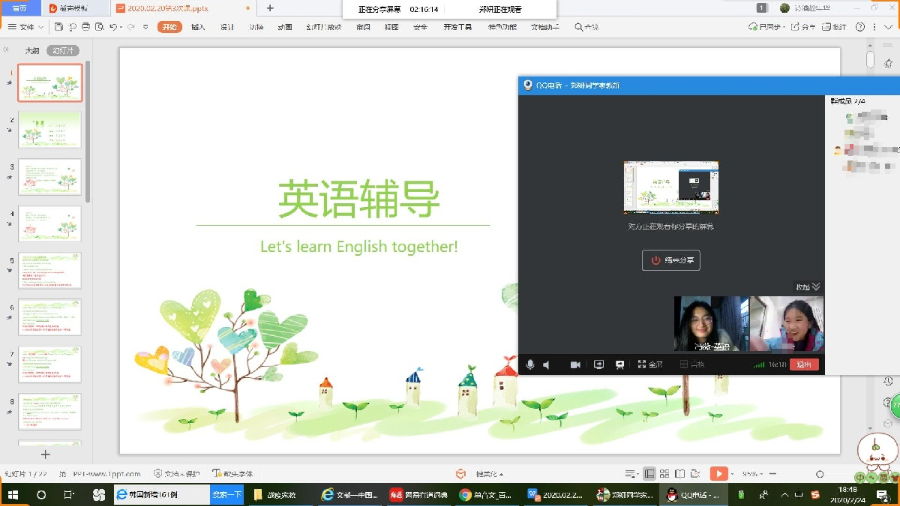This screenshot has height=506, width=900.
Task: Collapse the ribbon with chevron at top right
Action: (x=889, y=27)
